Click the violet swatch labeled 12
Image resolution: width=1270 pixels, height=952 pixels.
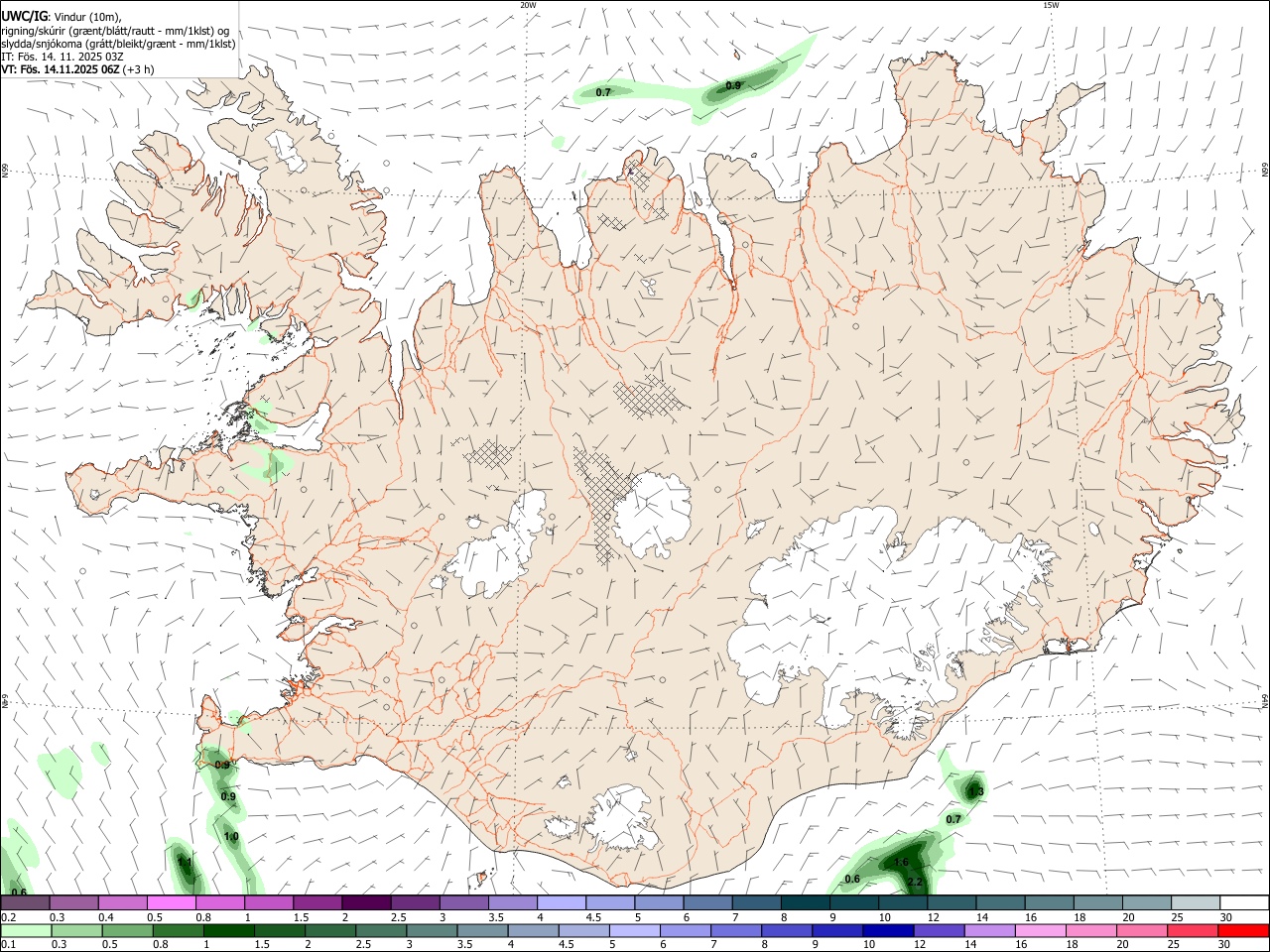click(939, 930)
